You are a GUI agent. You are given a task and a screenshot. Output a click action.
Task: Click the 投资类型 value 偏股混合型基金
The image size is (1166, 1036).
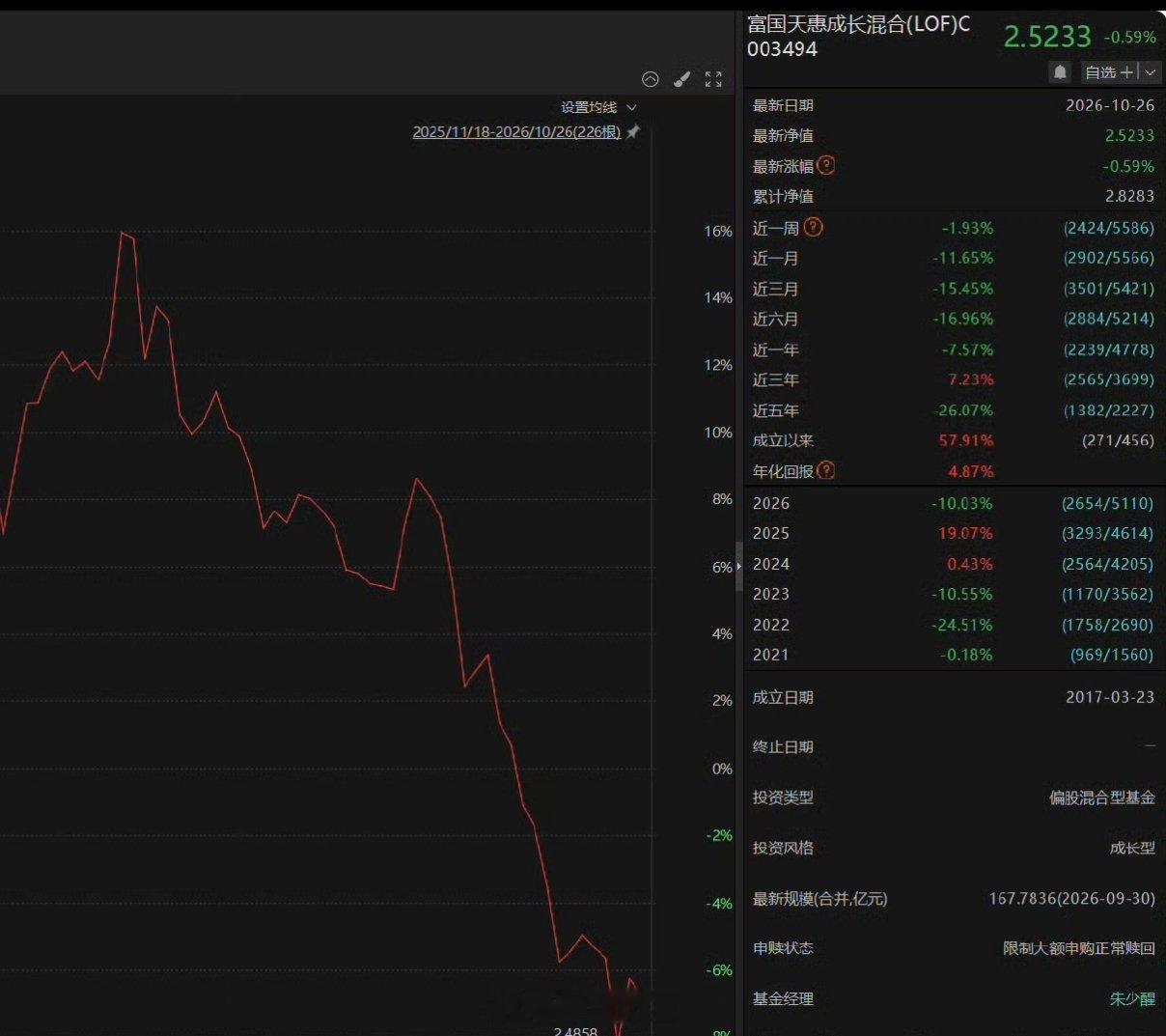tap(1102, 798)
